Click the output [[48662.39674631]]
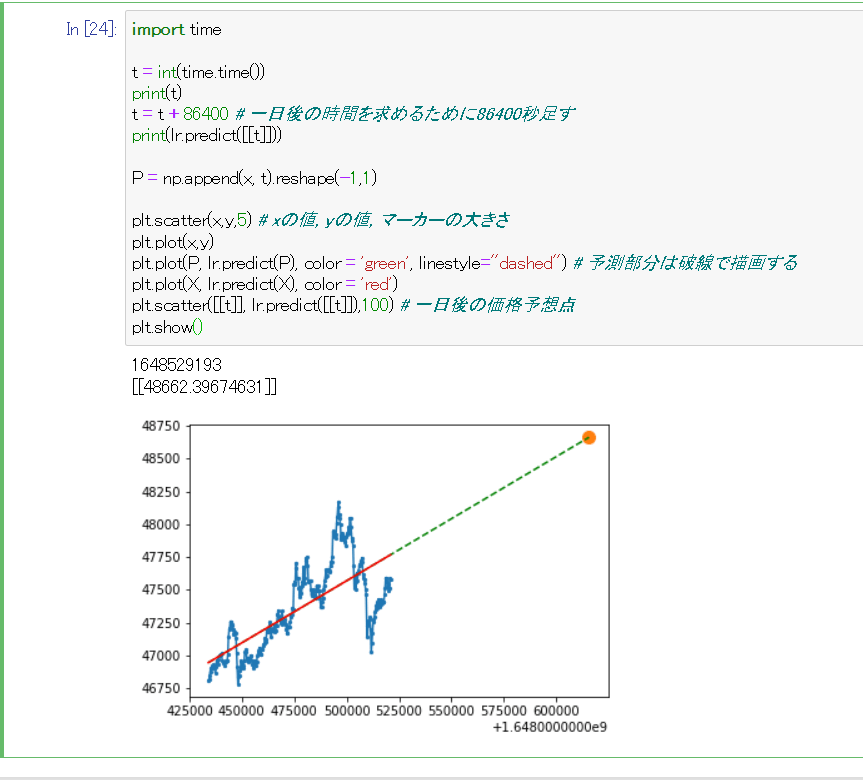This screenshot has height=780, width=863. pos(204,387)
